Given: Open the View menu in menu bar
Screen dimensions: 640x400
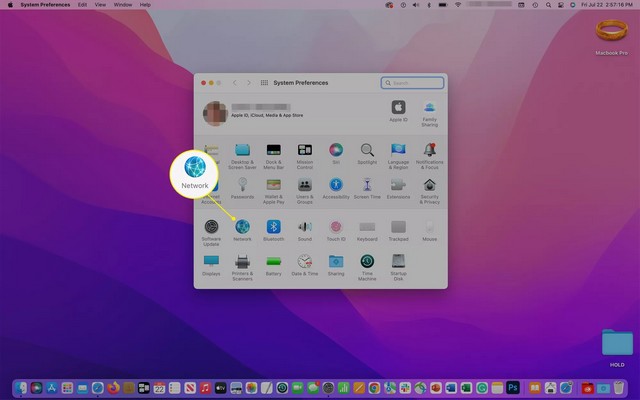Looking at the screenshot, I should pos(103,5).
